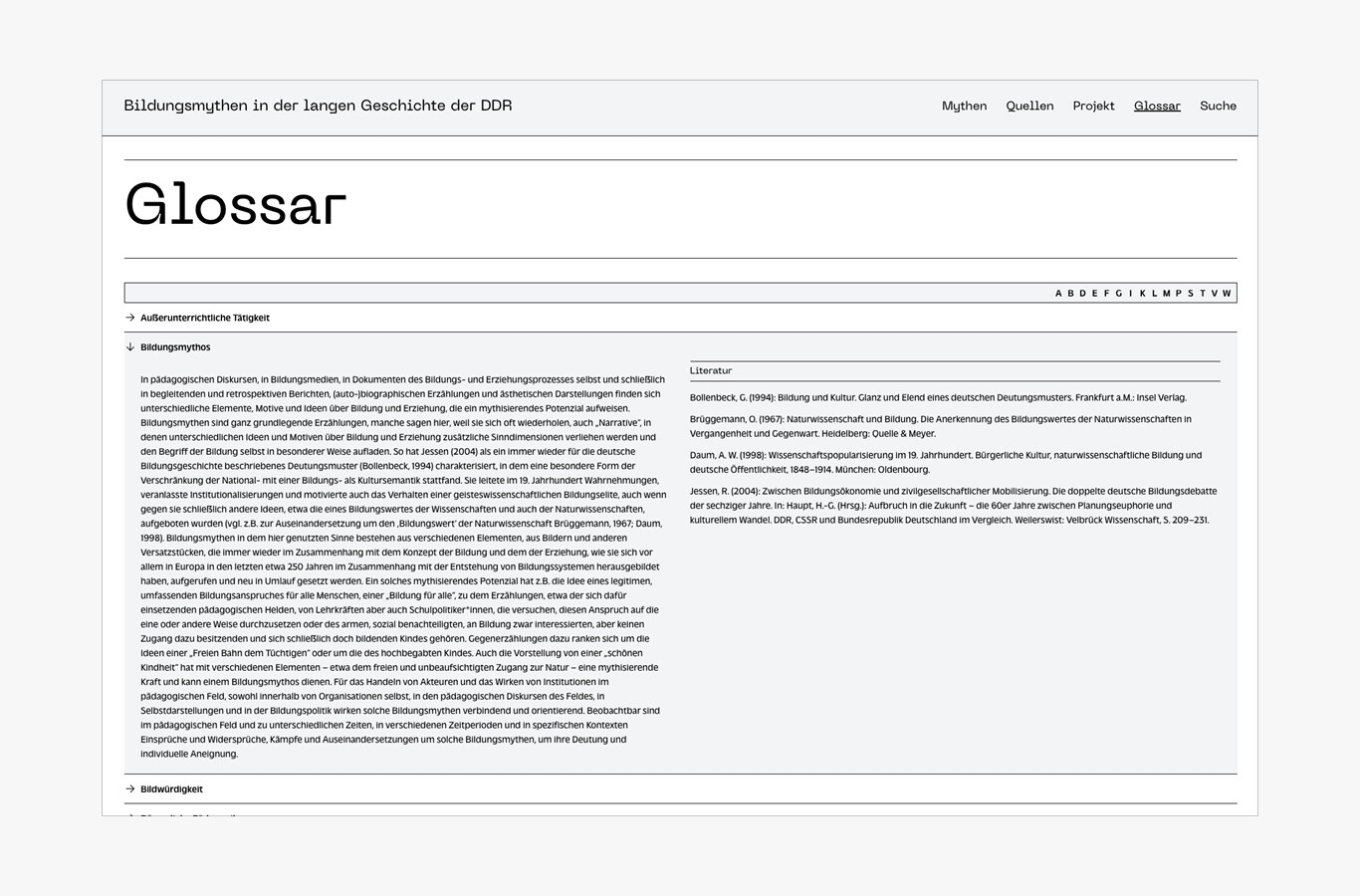The height and width of the screenshot is (896, 1360).
Task: Jump to letter W in the alphabet index
Action: pos(1227,294)
